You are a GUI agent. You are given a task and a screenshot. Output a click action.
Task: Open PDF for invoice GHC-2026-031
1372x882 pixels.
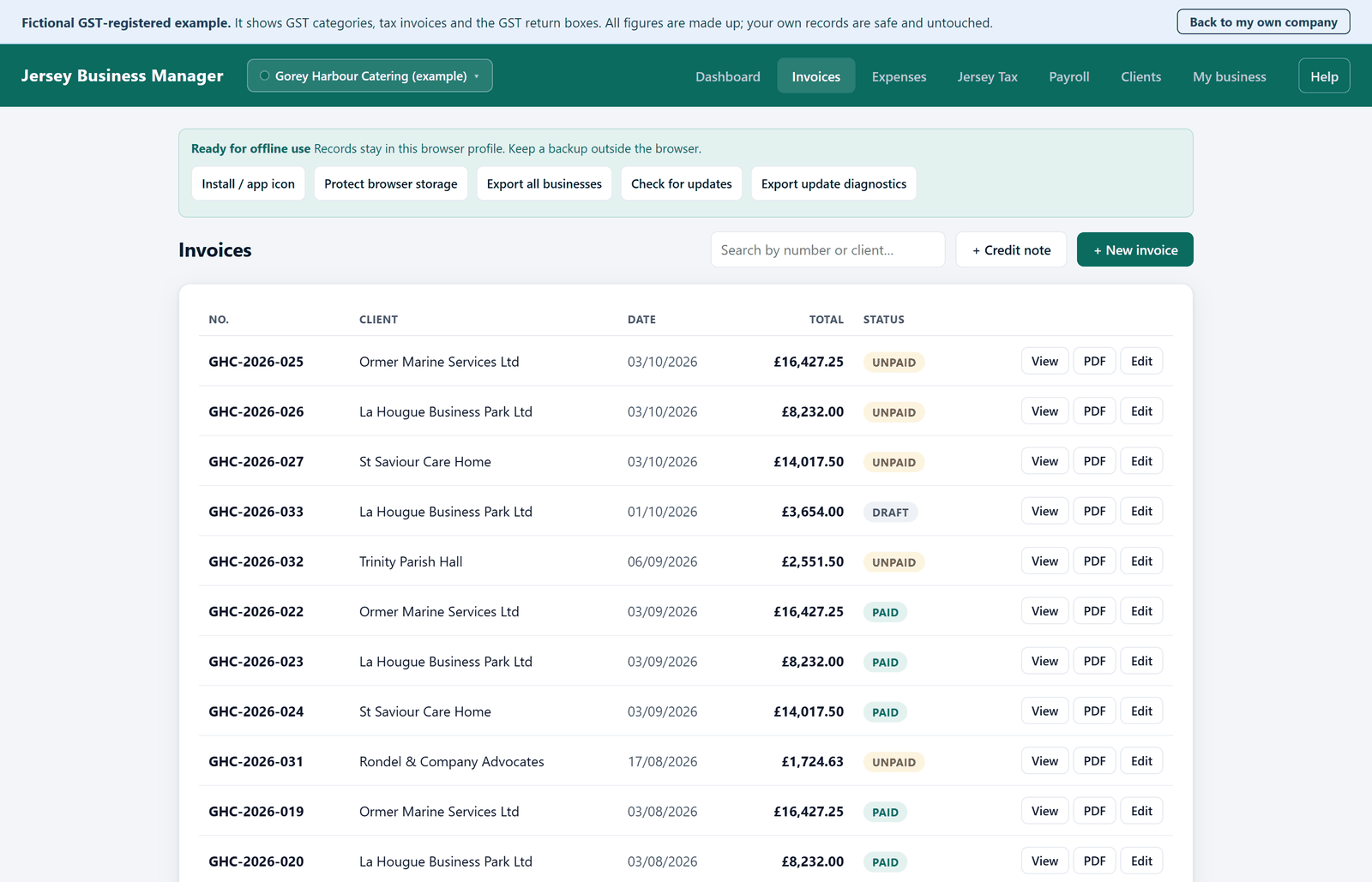click(x=1094, y=761)
